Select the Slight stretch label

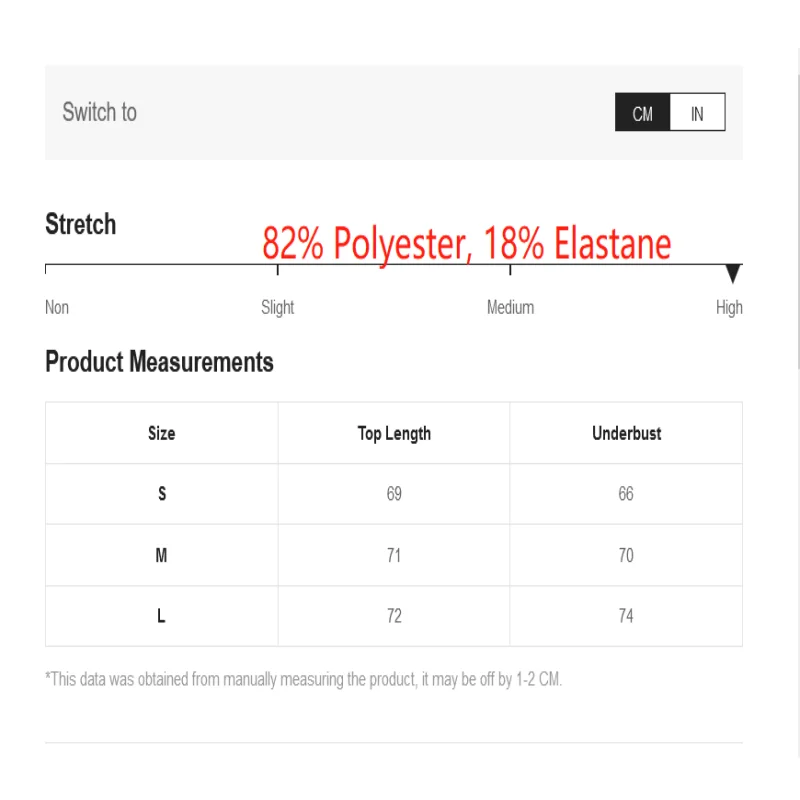277,307
